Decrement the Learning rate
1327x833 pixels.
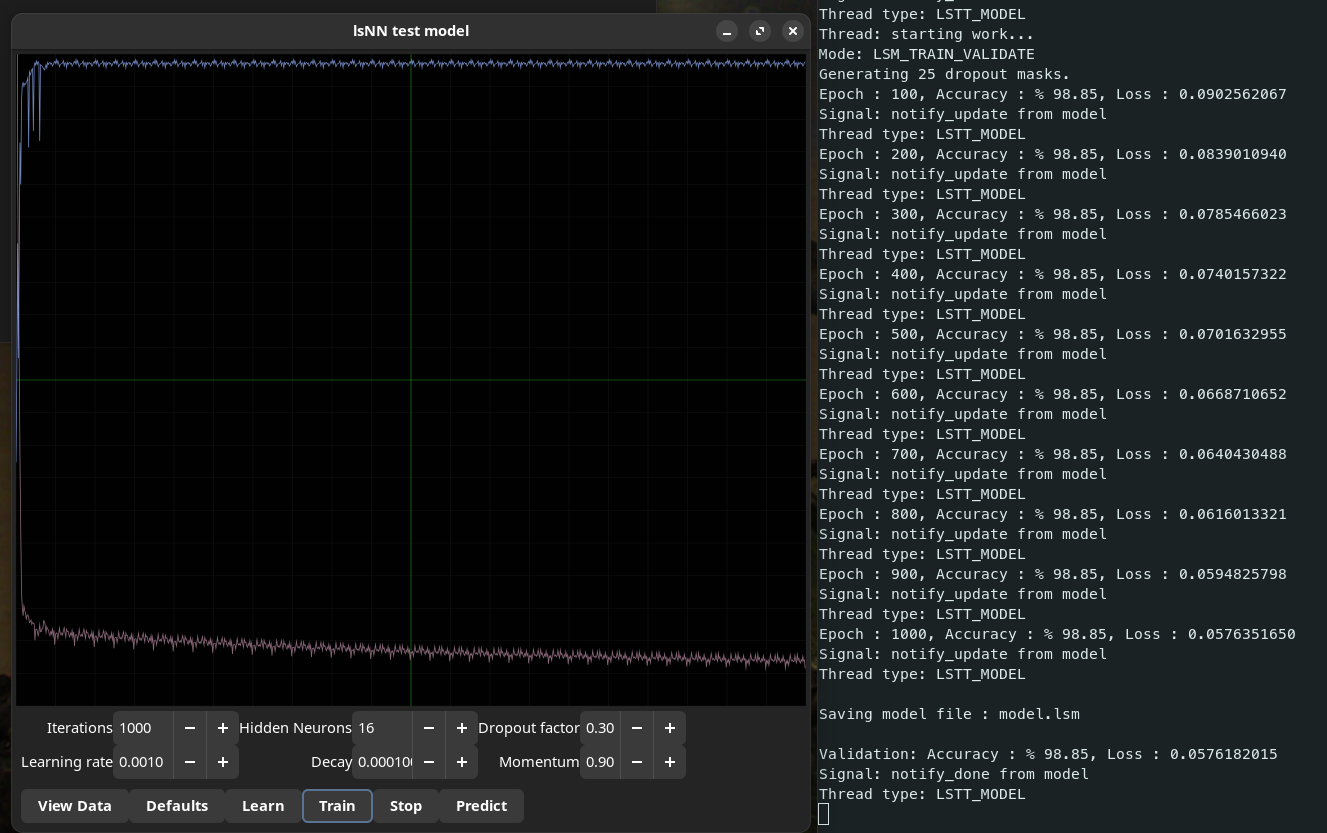coord(189,761)
